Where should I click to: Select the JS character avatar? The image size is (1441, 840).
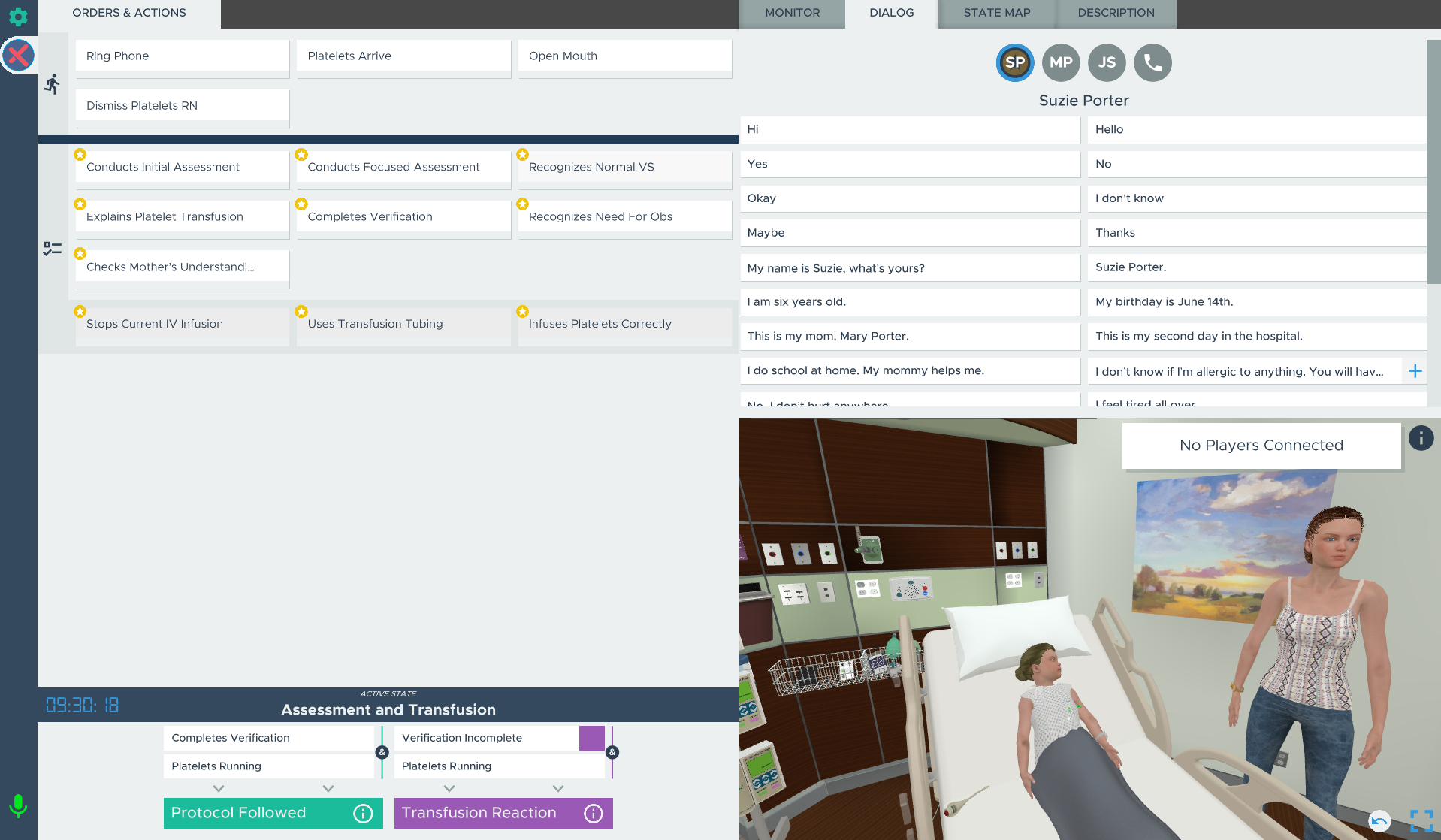[x=1107, y=62]
